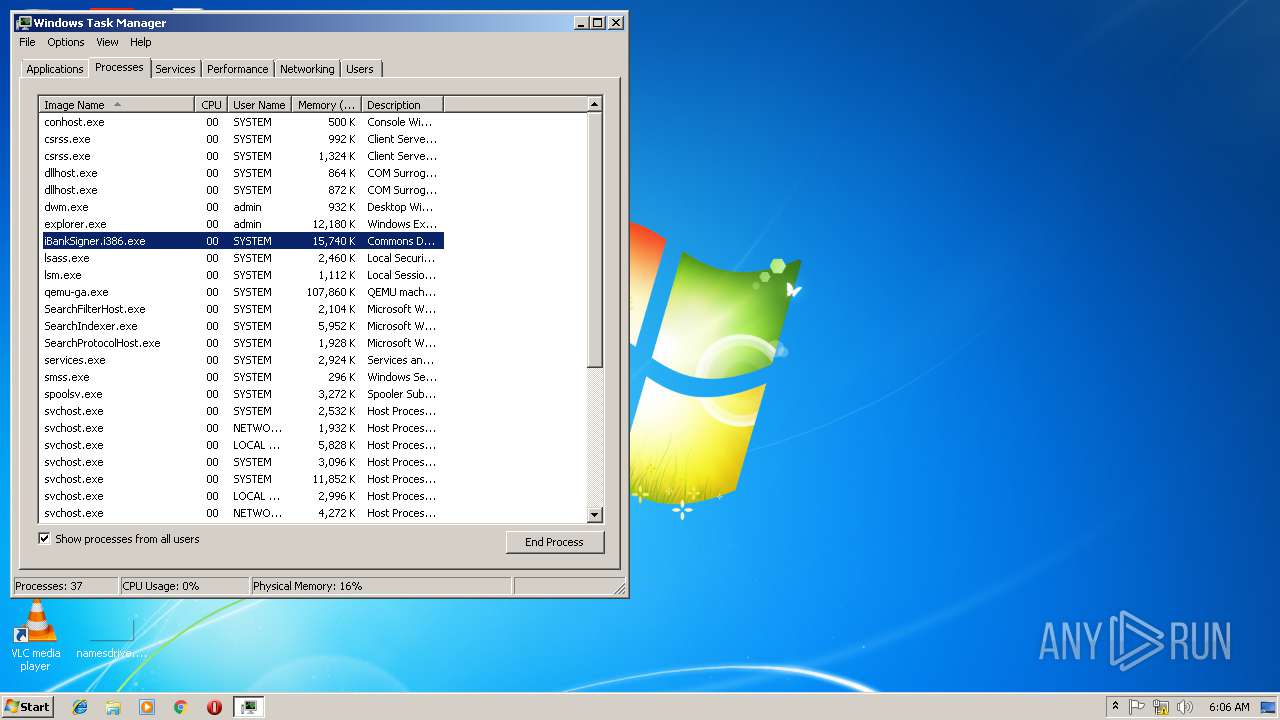Switch to the Services tab
Viewport: 1280px width, 720px height.
pos(175,69)
